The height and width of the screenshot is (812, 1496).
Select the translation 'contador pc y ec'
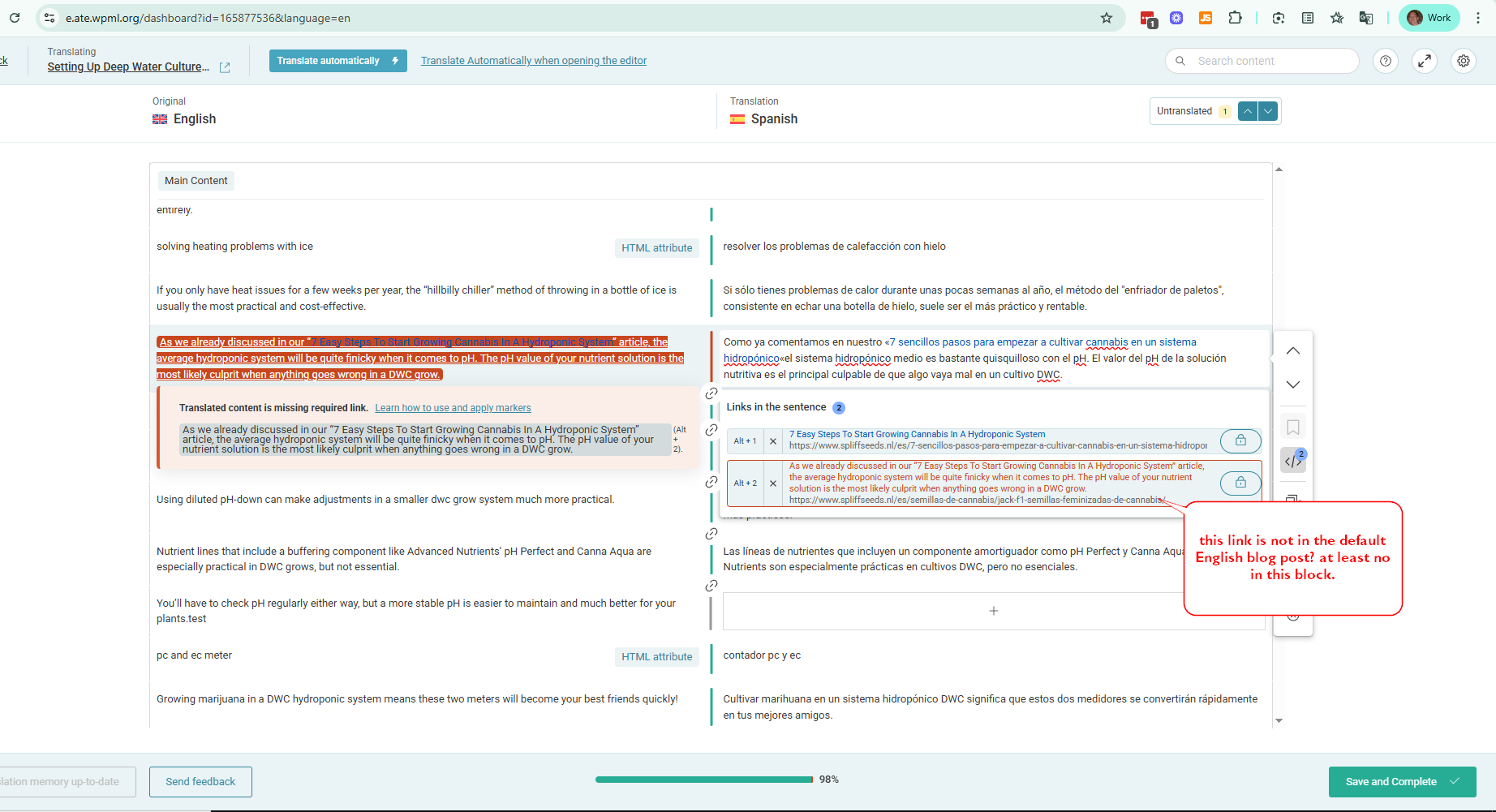[762, 655]
